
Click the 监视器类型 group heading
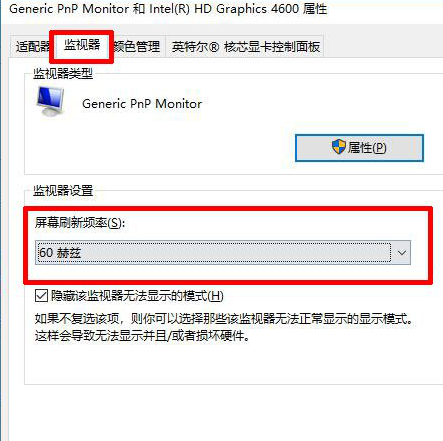click(63, 73)
